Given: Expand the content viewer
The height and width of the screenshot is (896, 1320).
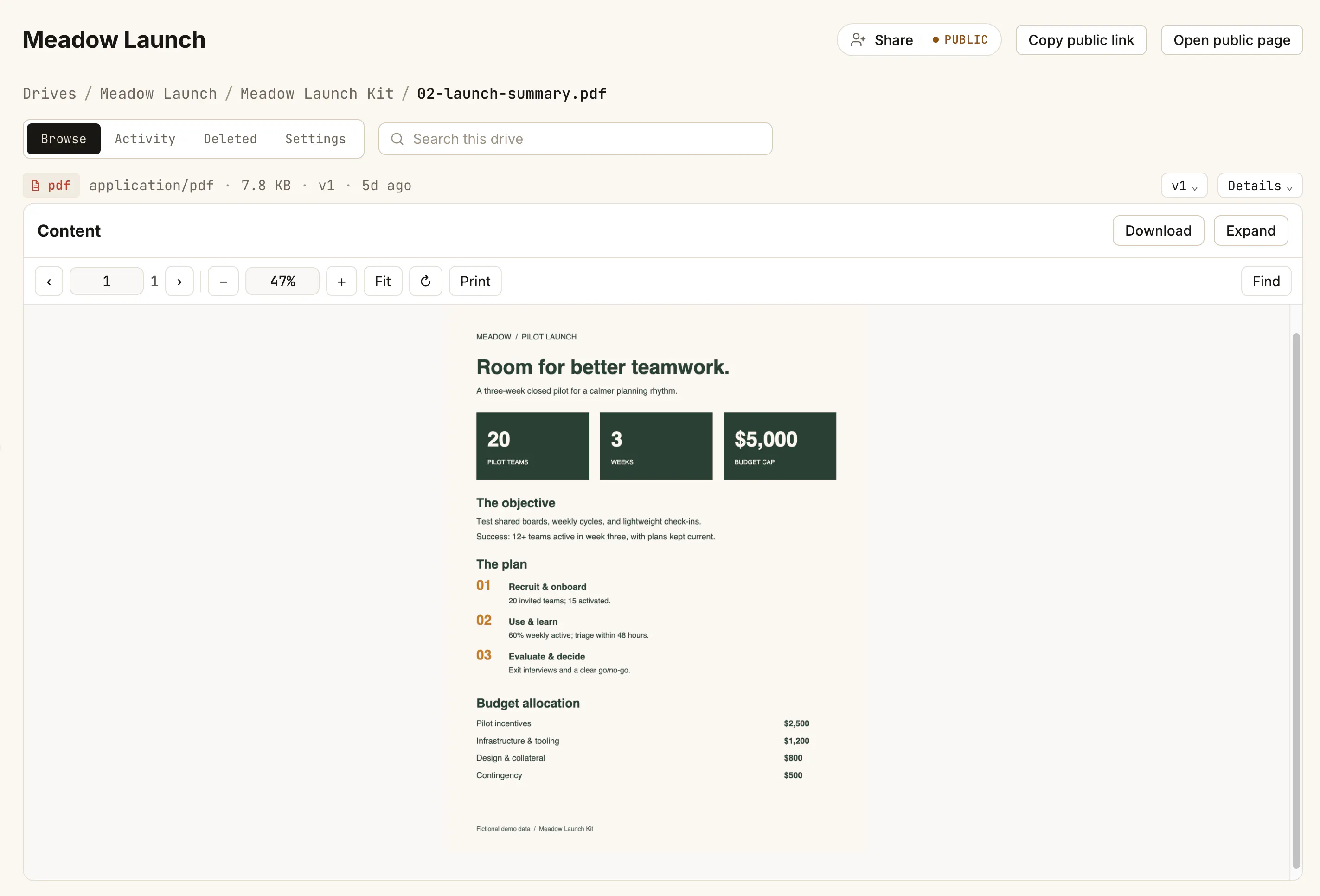Looking at the screenshot, I should 1251,230.
